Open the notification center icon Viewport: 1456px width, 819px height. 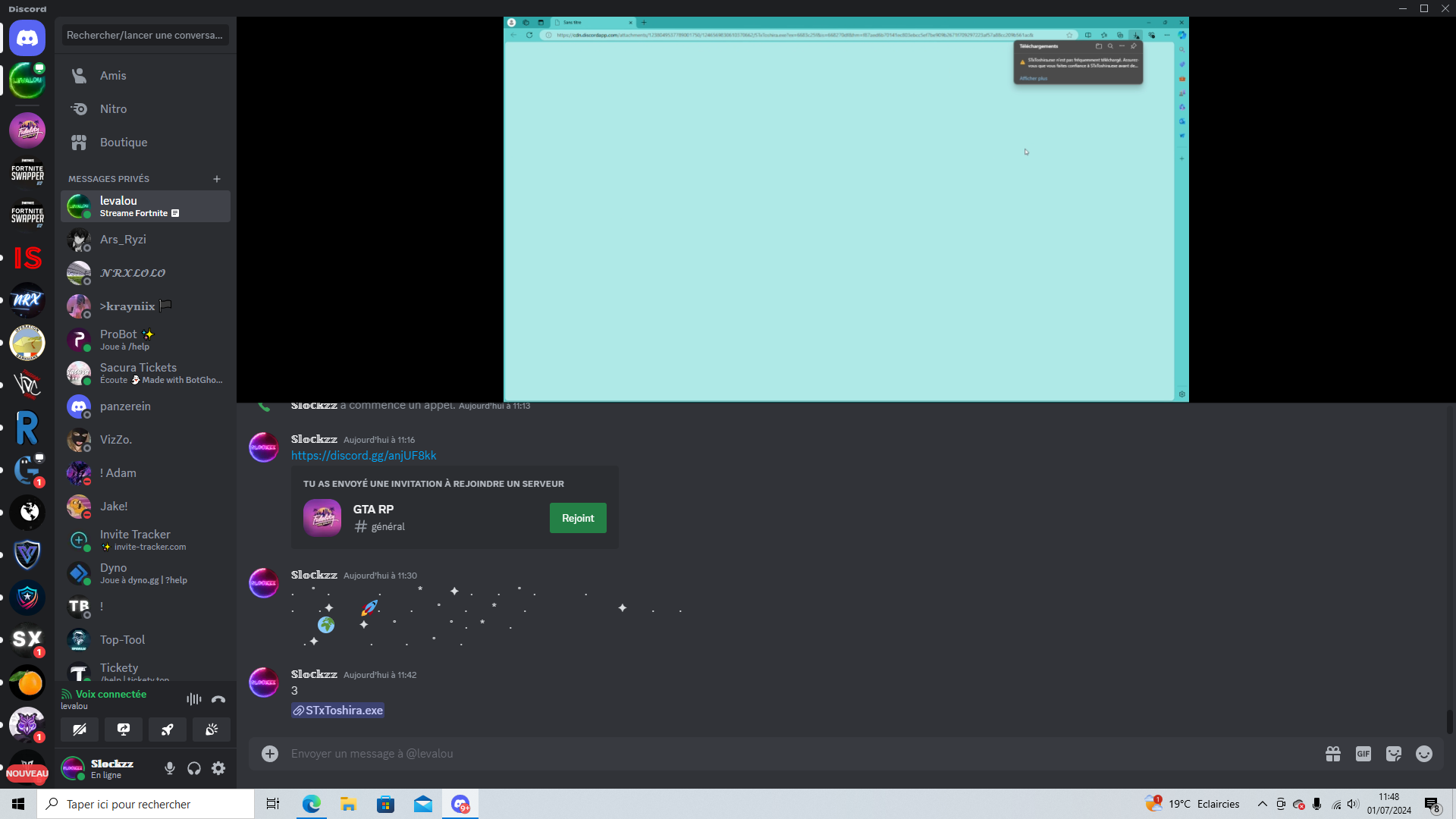[x=1432, y=805]
